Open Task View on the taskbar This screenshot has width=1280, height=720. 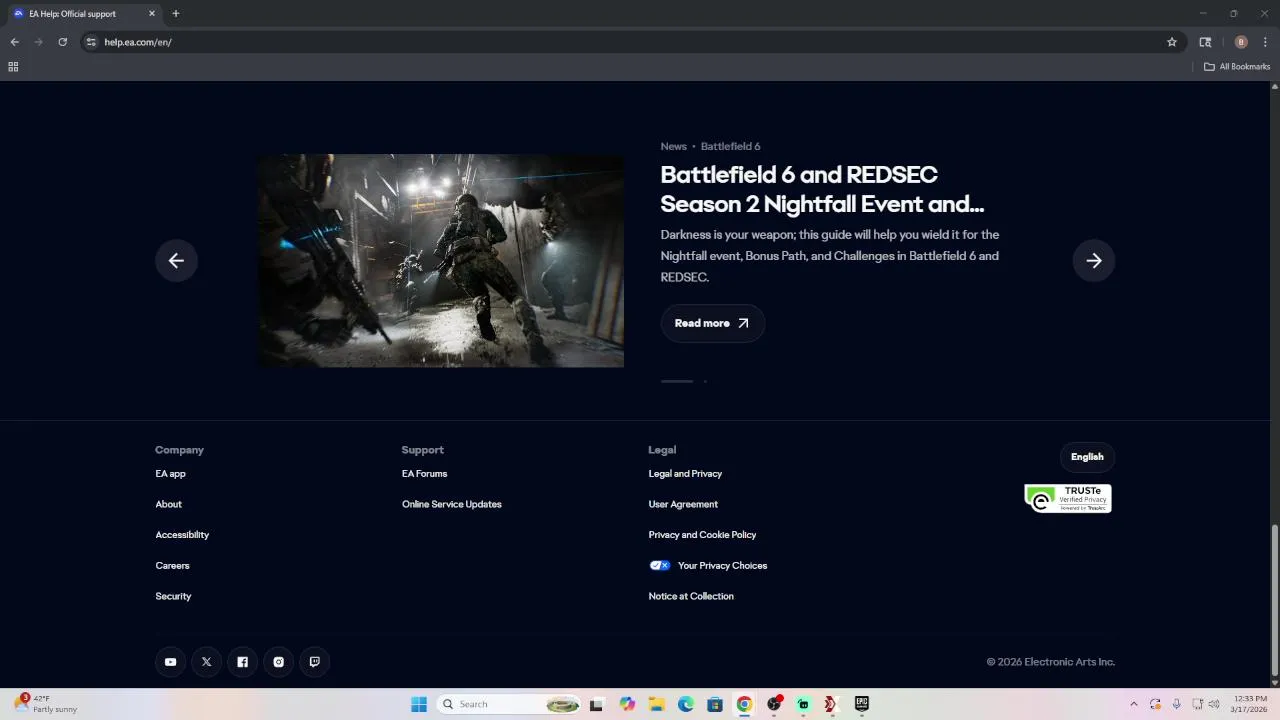(x=597, y=704)
